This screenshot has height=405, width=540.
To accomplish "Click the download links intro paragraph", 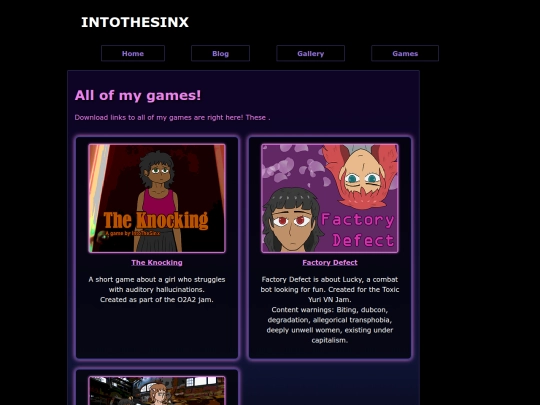I will 172,117.
